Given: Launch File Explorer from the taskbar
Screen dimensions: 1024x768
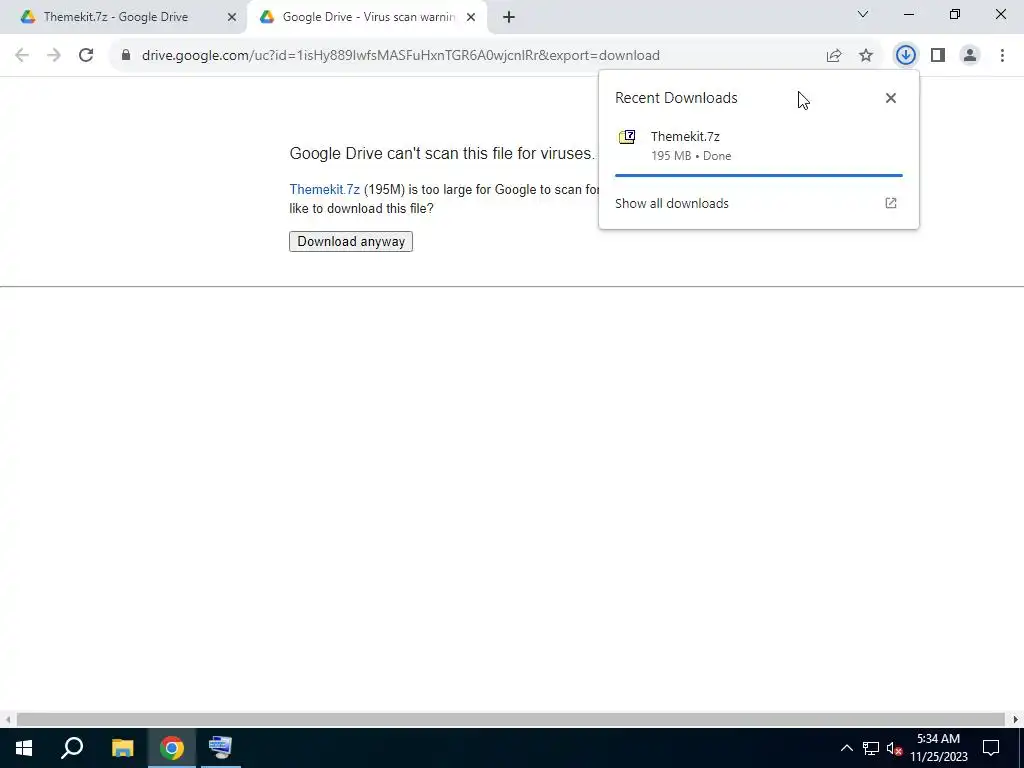Looking at the screenshot, I should tap(122, 748).
